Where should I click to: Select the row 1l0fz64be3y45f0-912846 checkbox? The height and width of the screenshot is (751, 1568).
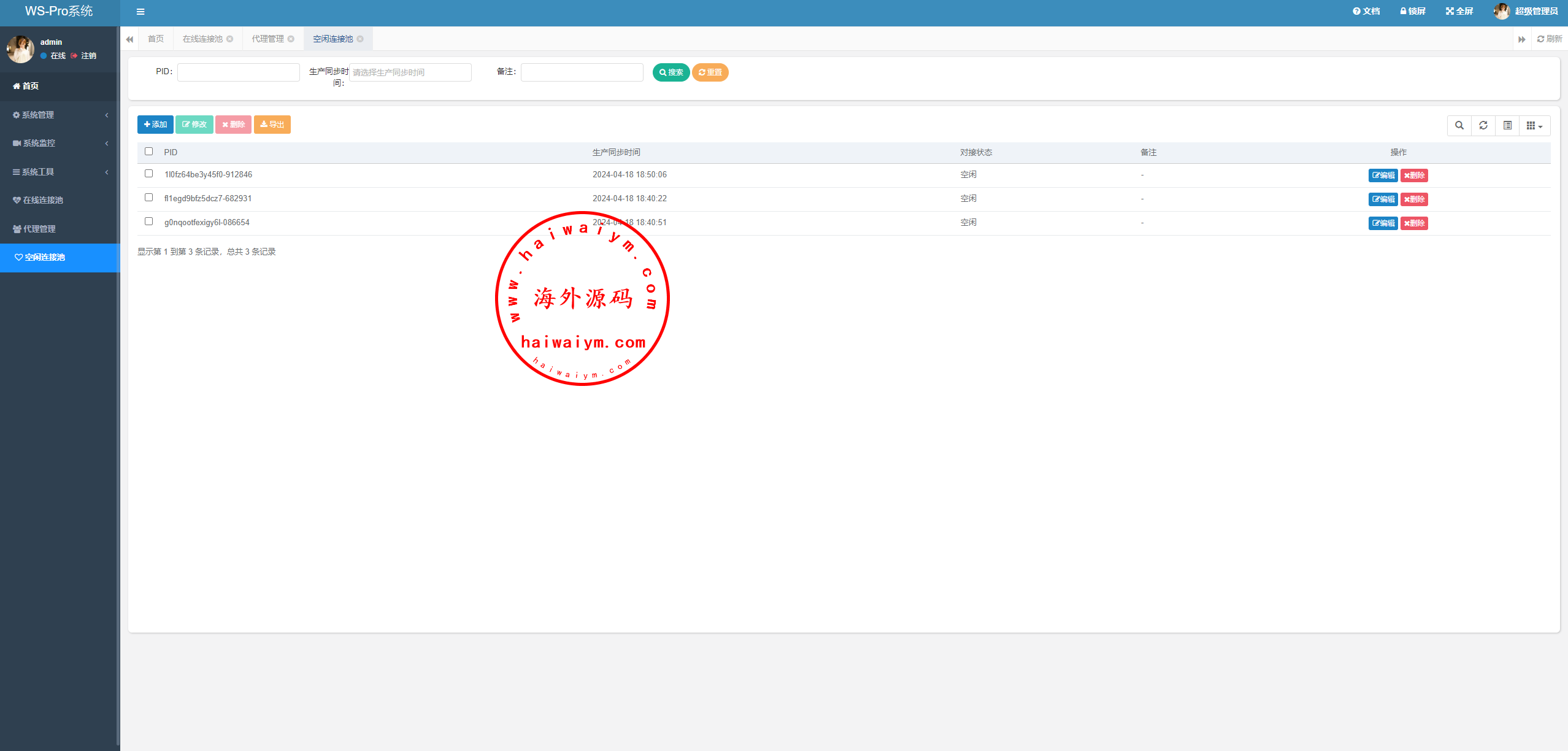(x=148, y=174)
